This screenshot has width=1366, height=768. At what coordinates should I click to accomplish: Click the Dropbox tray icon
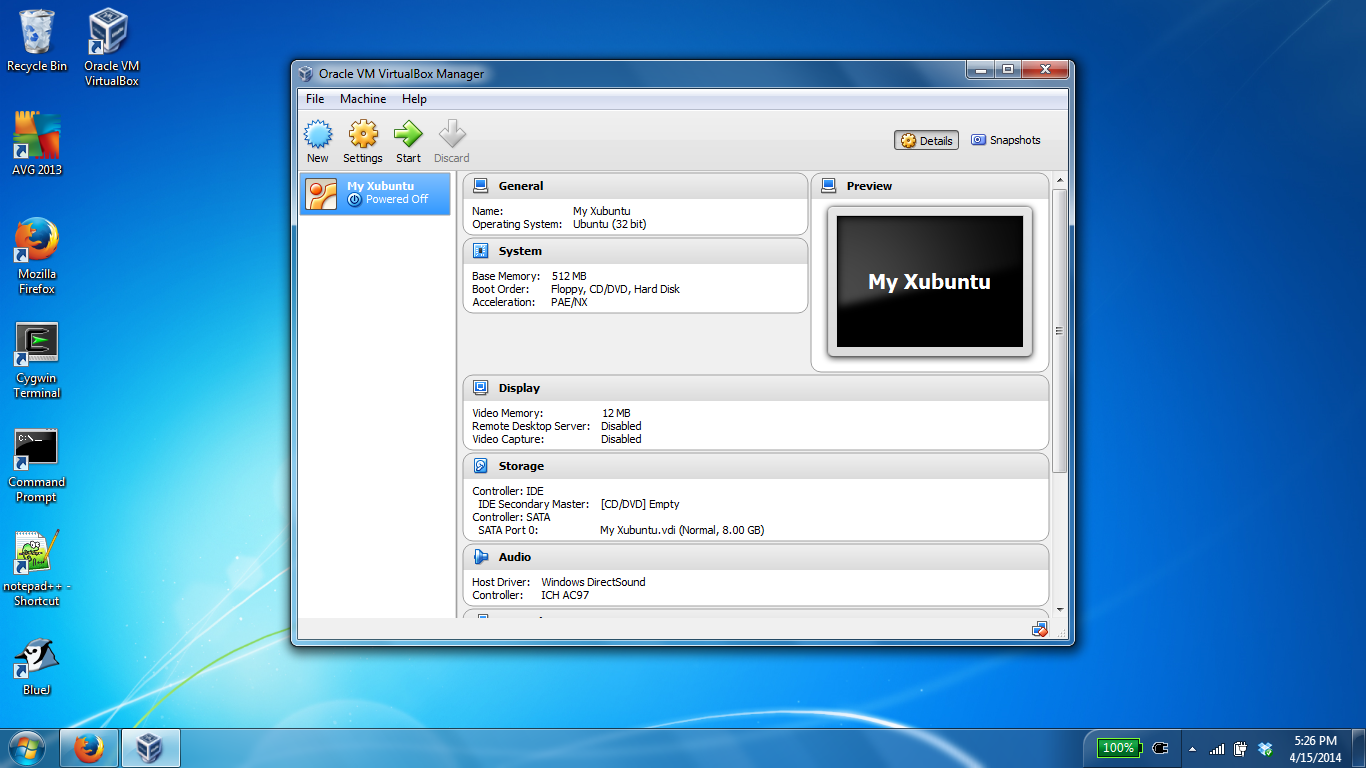click(x=1265, y=748)
